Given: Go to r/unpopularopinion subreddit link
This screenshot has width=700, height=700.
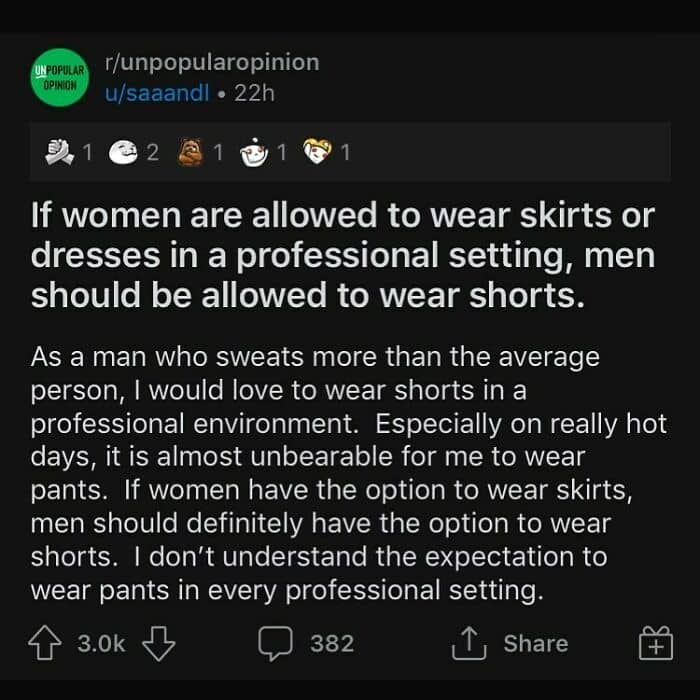Looking at the screenshot, I should click(213, 62).
